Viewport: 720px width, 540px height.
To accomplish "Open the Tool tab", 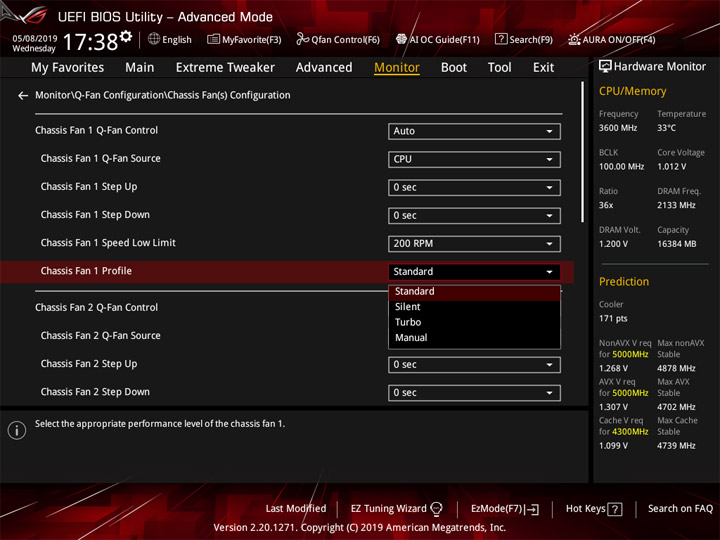I will tap(499, 68).
